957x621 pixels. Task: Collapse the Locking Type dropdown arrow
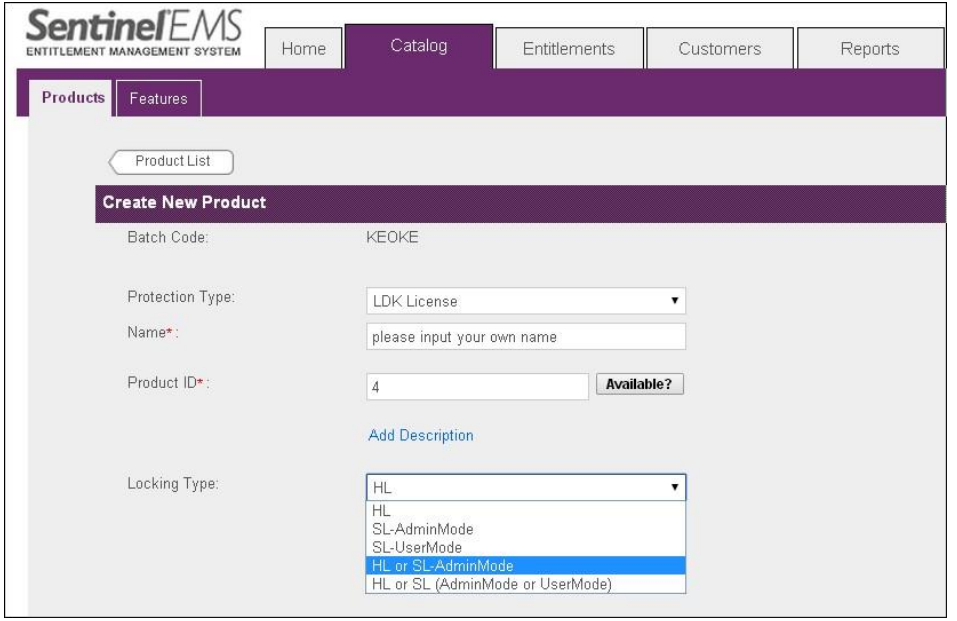pyautogui.click(x=675, y=487)
